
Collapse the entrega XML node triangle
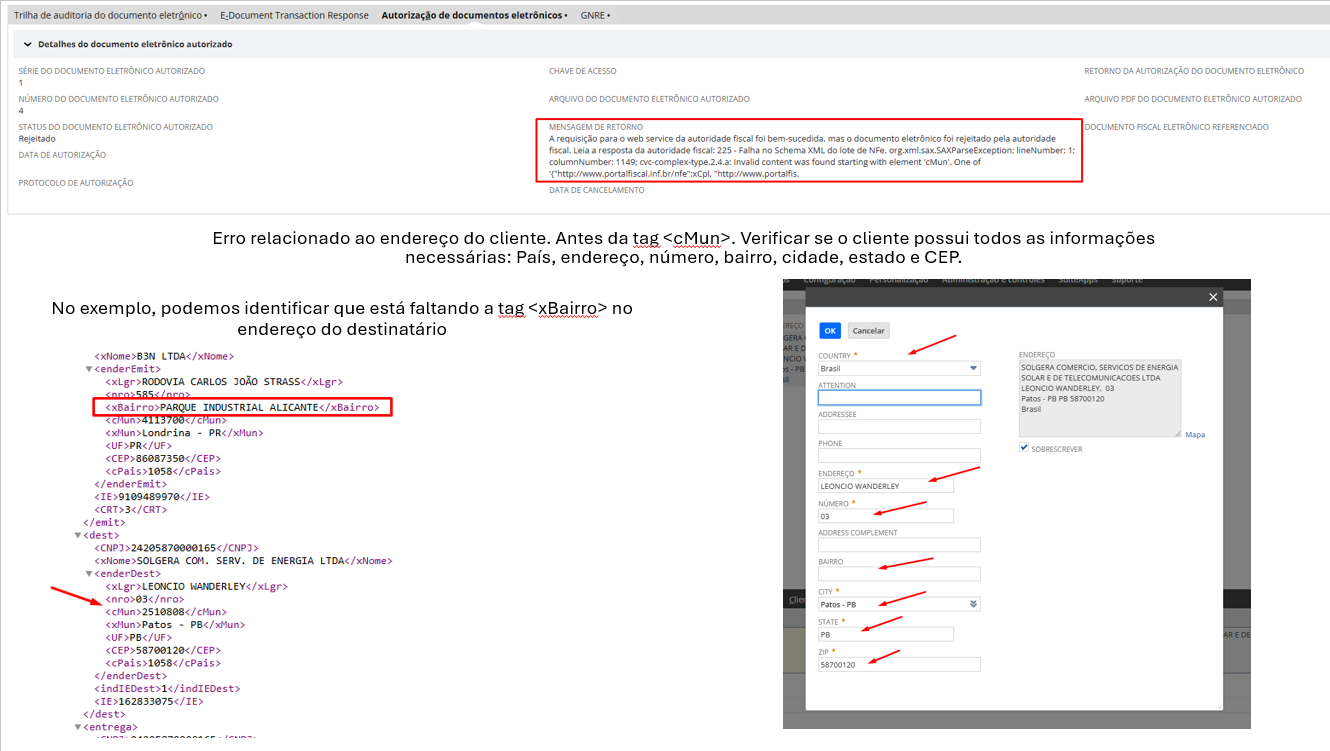(78, 727)
